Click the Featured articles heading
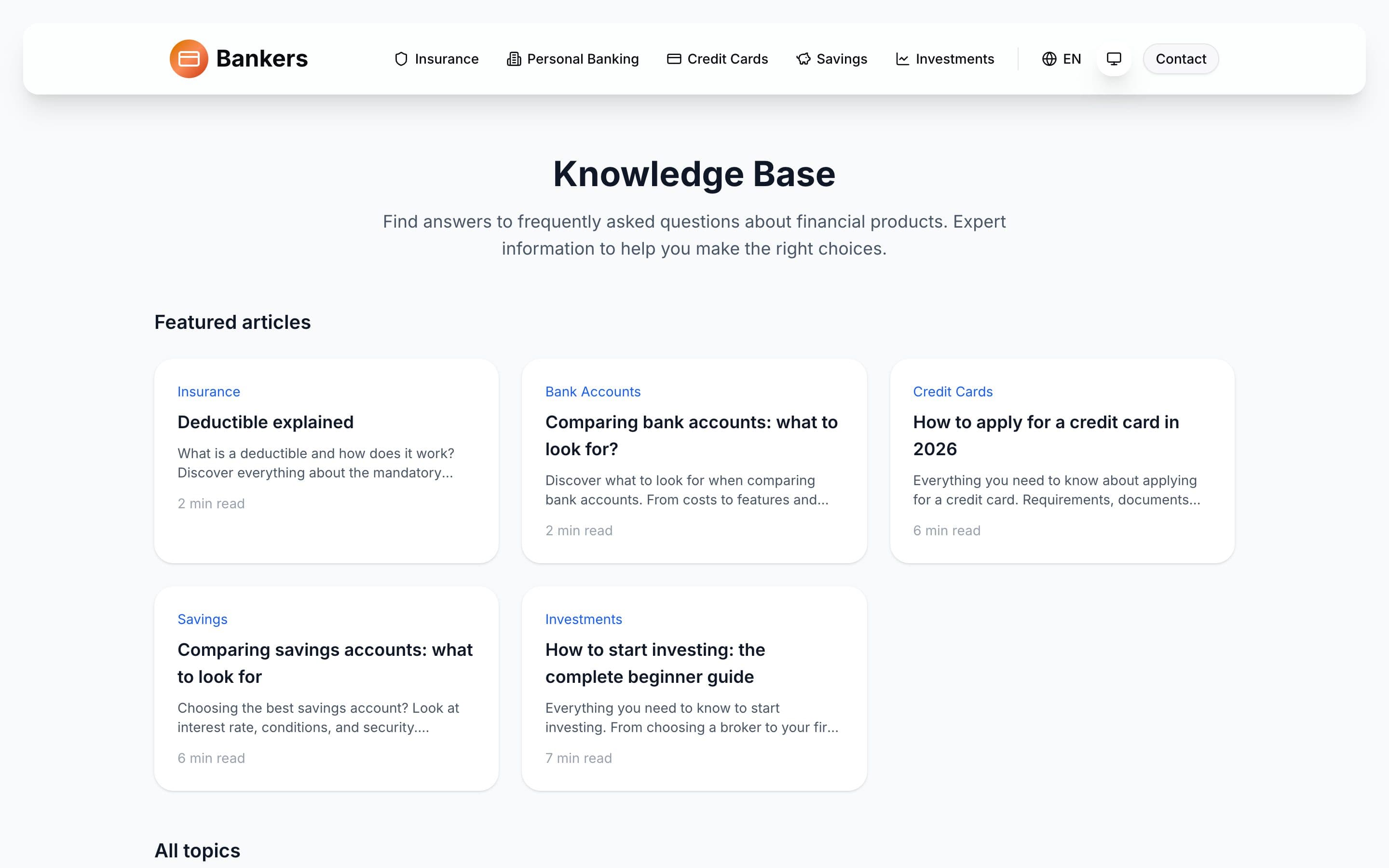The width and height of the screenshot is (1389, 868). (x=232, y=322)
